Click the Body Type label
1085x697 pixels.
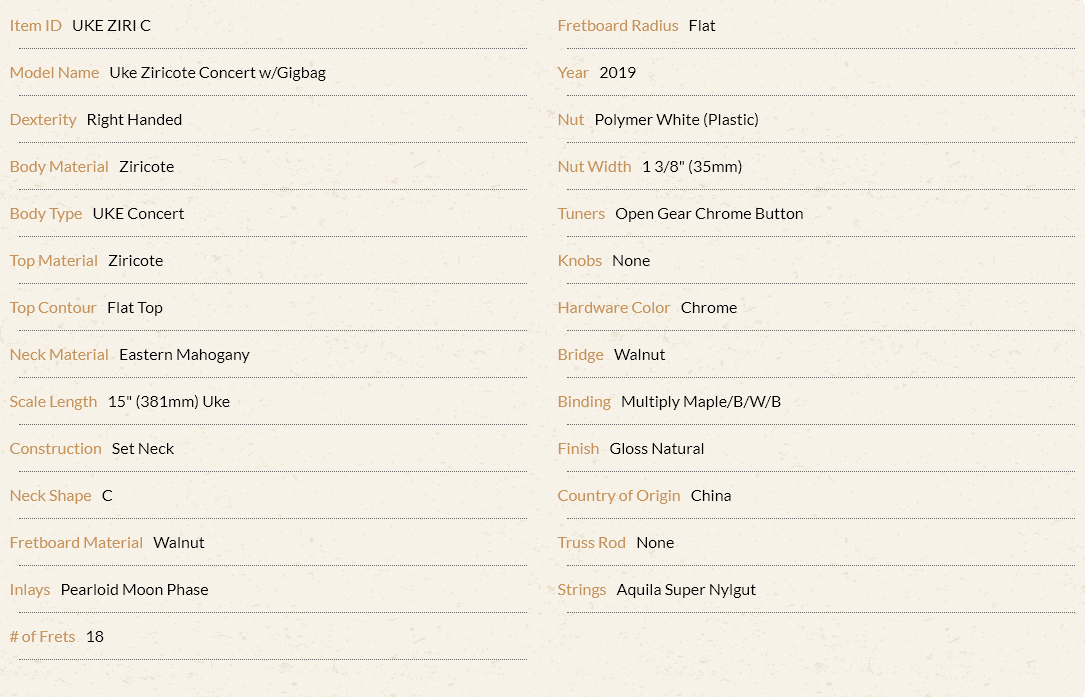[46, 214]
